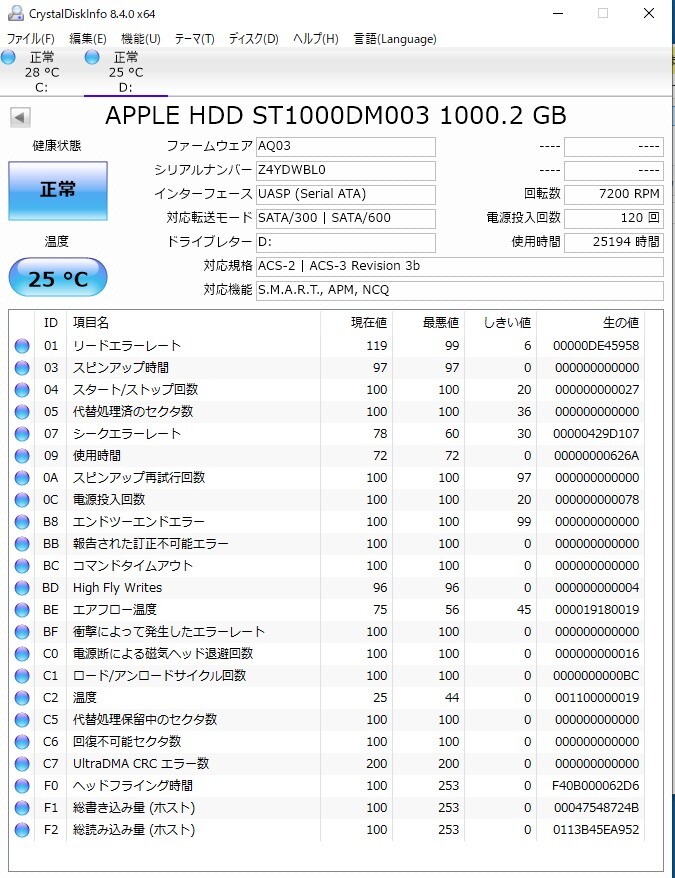The height and width of the screenshot is (878, 675).
Task: Click status orb for リードエラーレート row
Action: pos(22,346)
